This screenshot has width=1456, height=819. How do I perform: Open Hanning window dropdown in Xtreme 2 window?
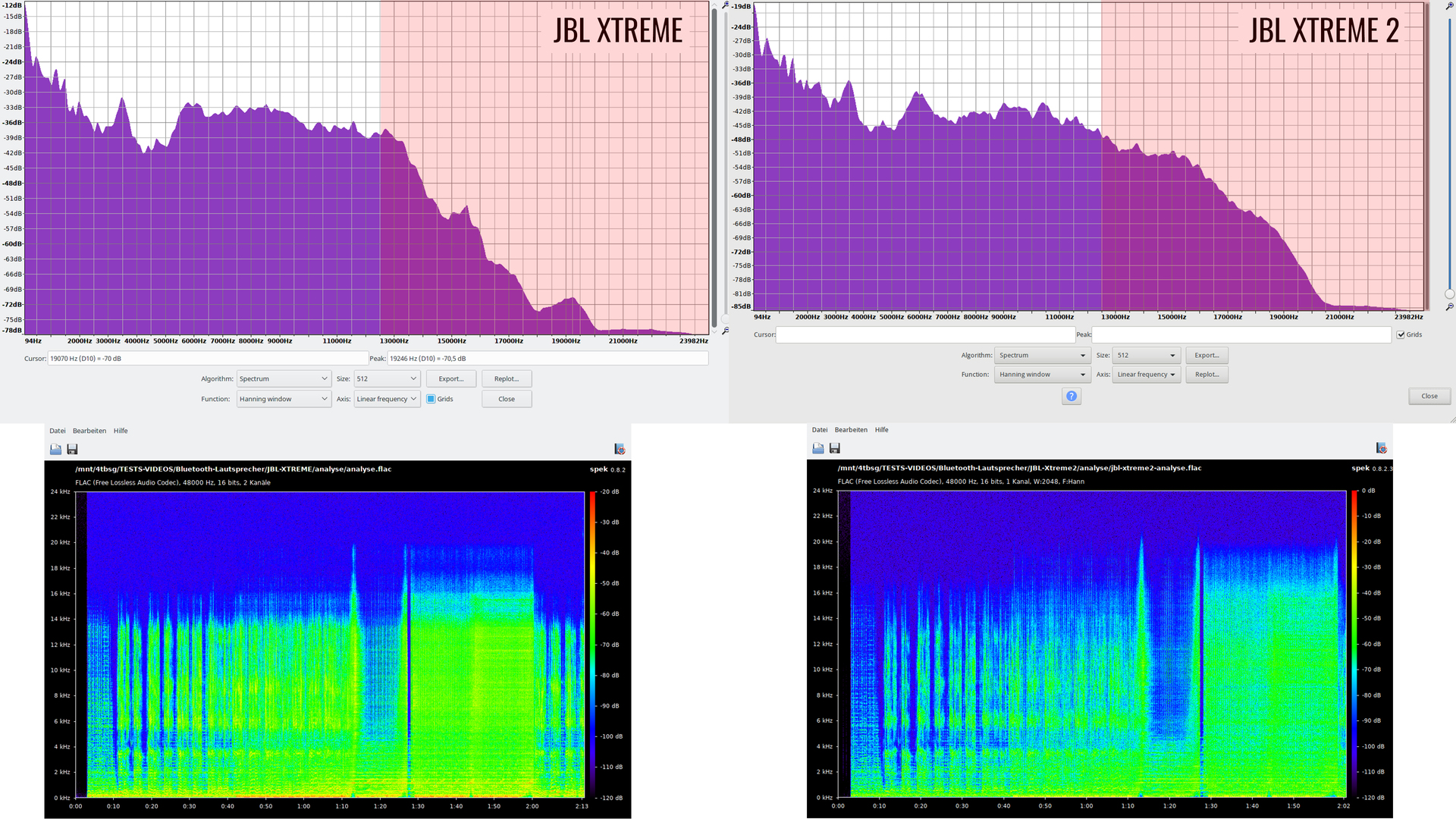[1042, 375]
